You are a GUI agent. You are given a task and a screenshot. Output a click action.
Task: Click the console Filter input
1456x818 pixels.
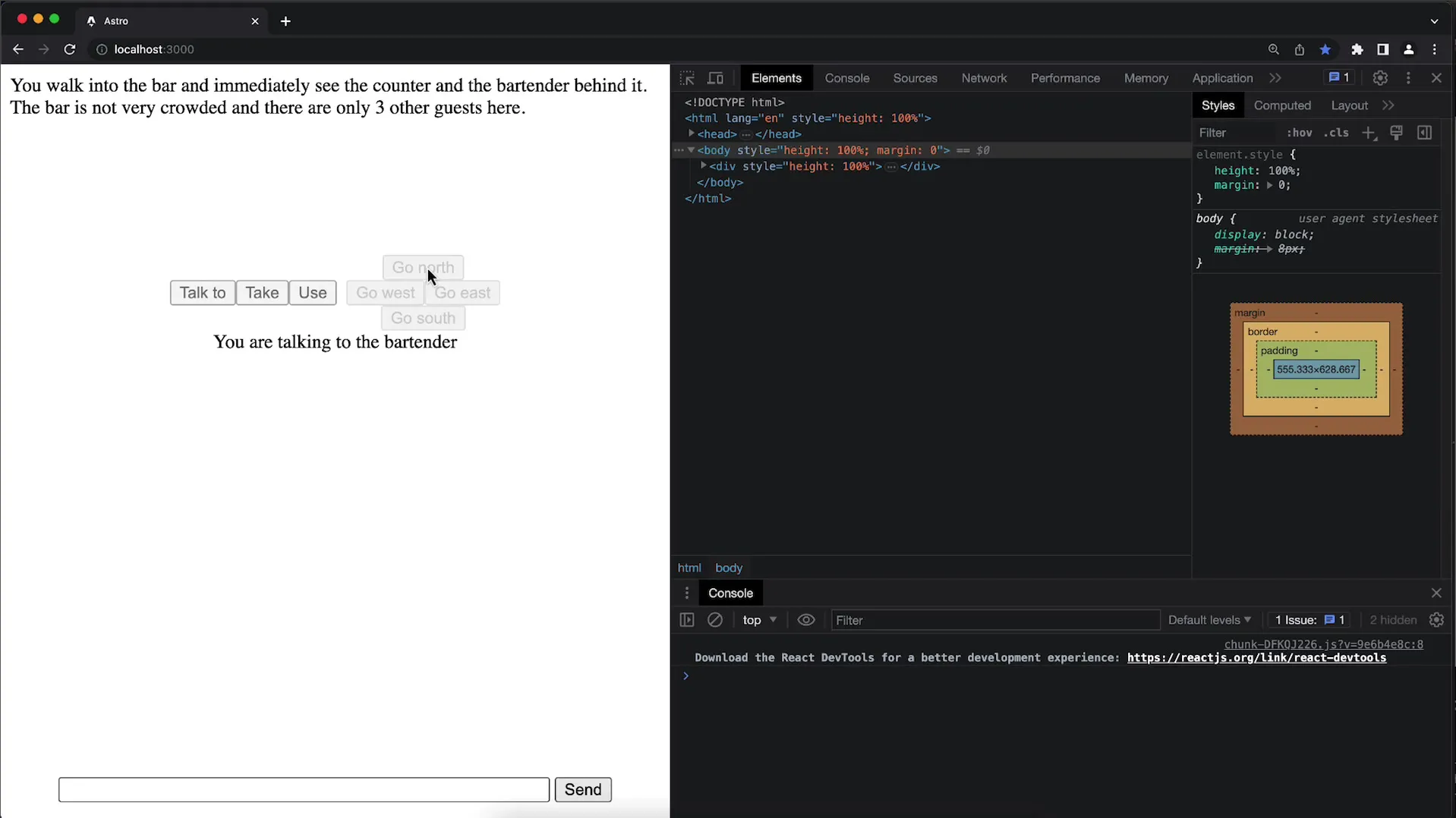tap(995, 620)
